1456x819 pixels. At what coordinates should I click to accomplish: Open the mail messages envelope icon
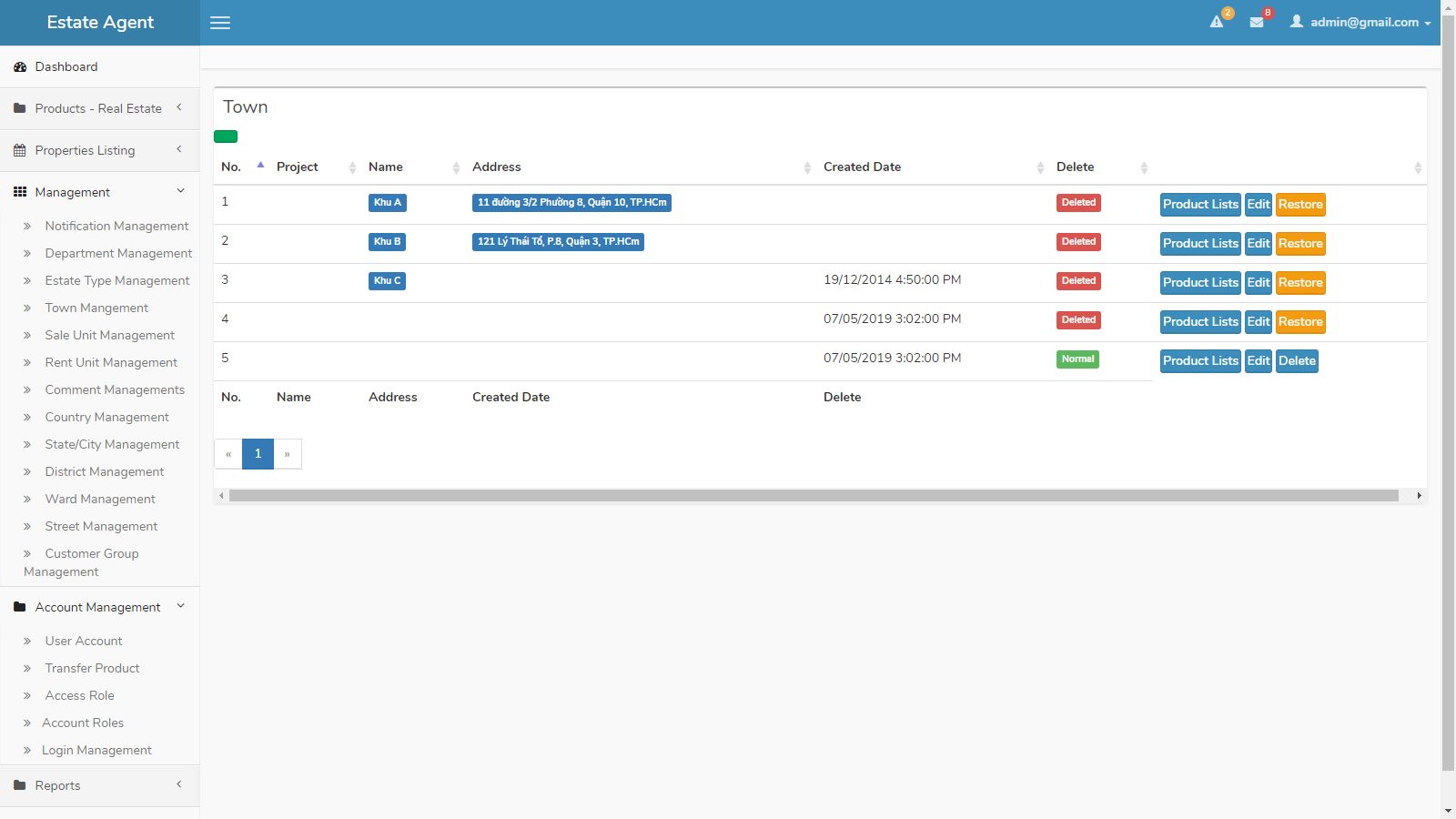pyautogui.click(x=1257, y=22)
